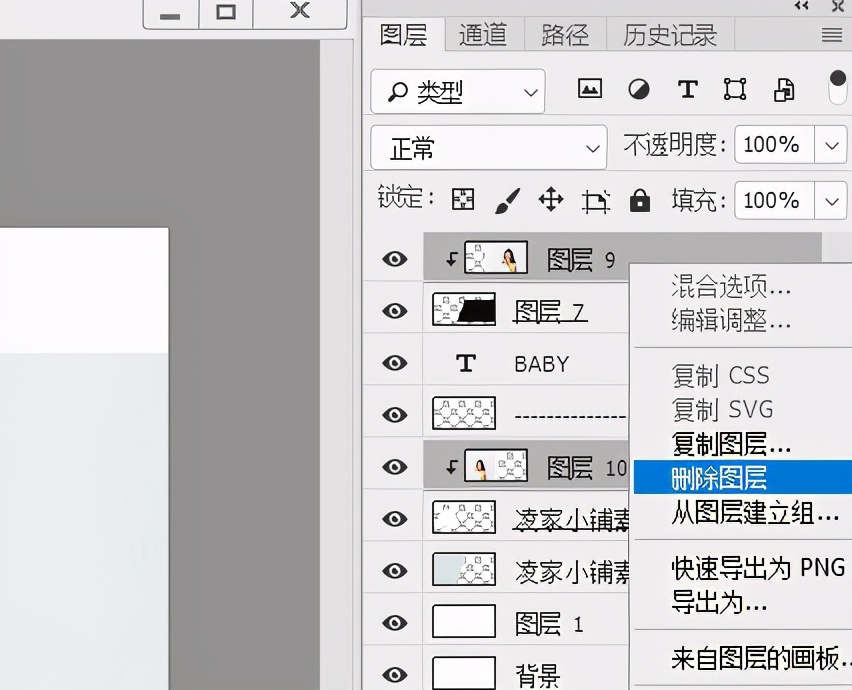852x690 pixels.
Task: Click the lock all padlock icon
Action: tap(638, 200)
